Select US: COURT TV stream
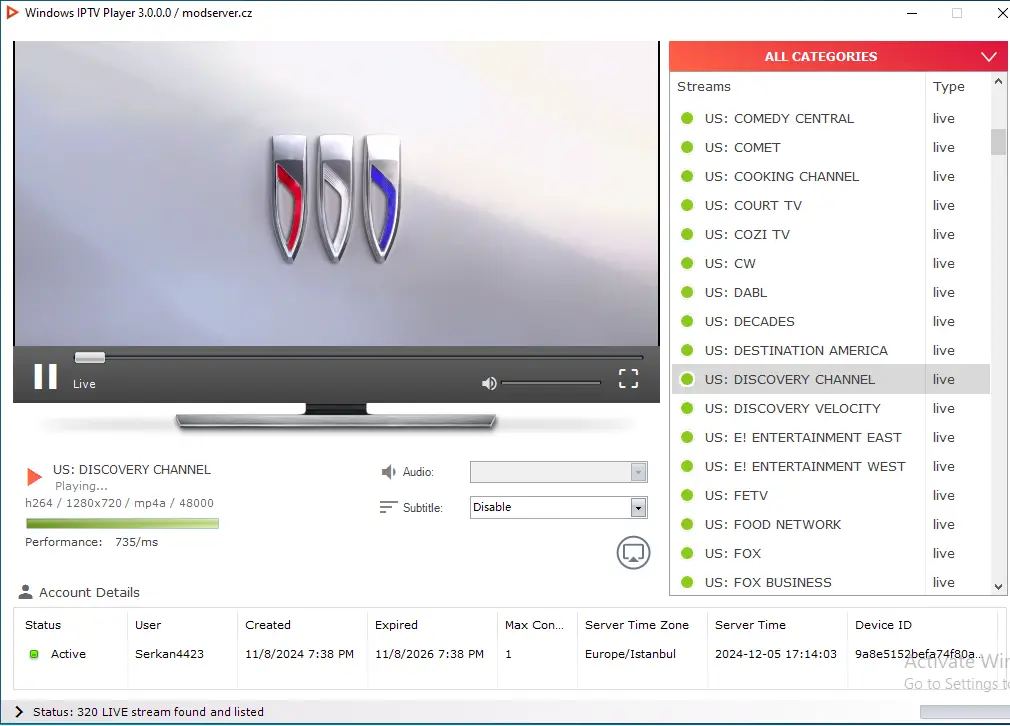 (830, 205)
